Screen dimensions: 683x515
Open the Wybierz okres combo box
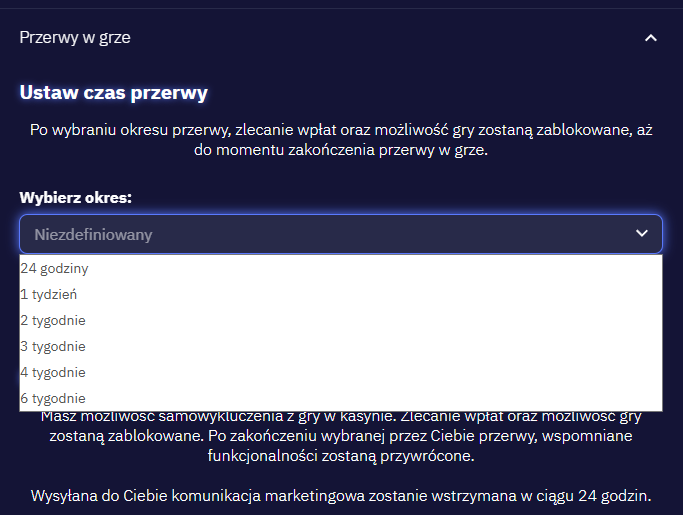point(340,234)
